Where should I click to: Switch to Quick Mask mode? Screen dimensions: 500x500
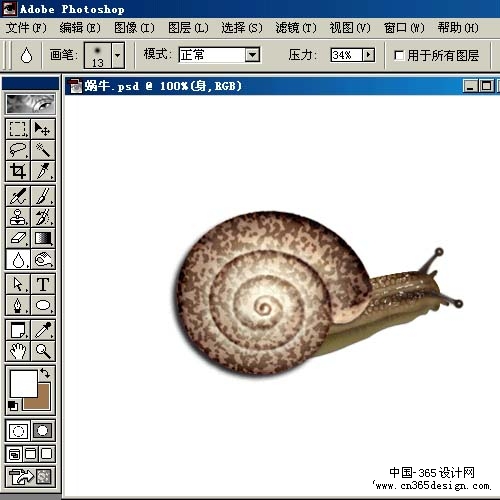[43, 430]
